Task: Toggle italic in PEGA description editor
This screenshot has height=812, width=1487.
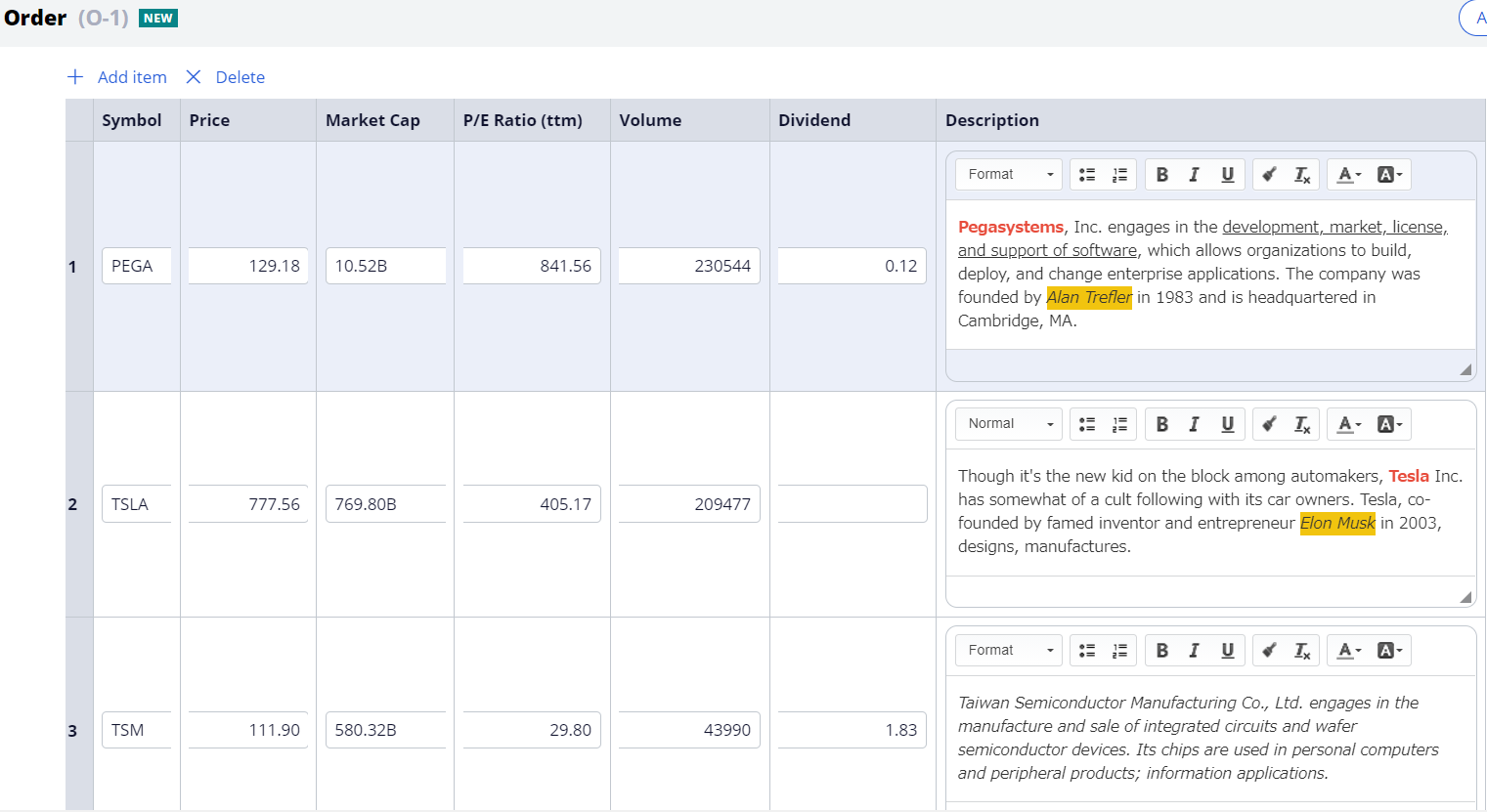Action: (x=1194, y=175)
